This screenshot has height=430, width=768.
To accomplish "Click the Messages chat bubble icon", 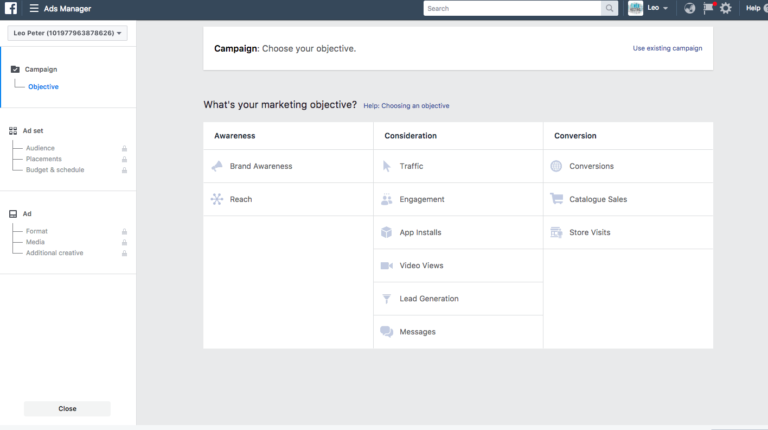I will pos(386,332).
